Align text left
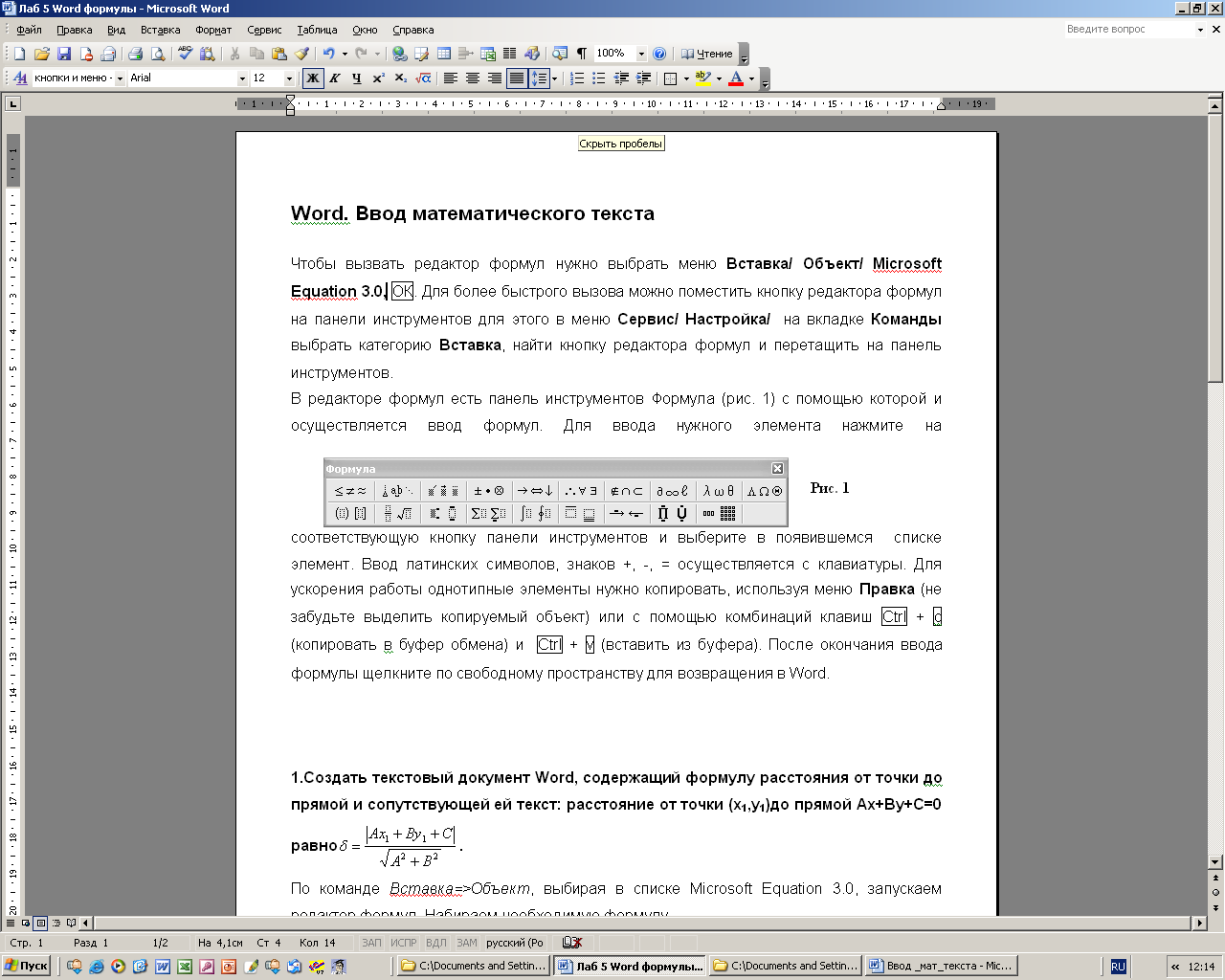 (x=450, y=78)
